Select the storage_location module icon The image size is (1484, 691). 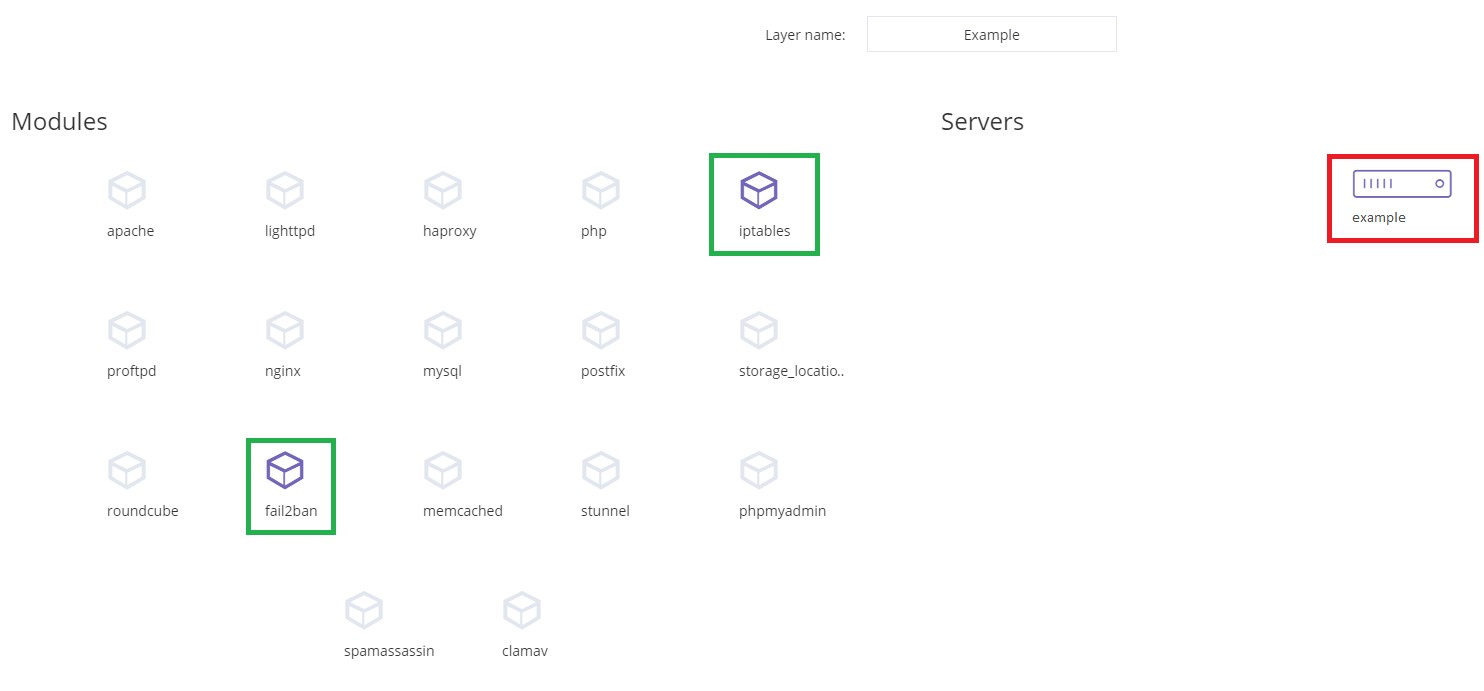[759, 330]
